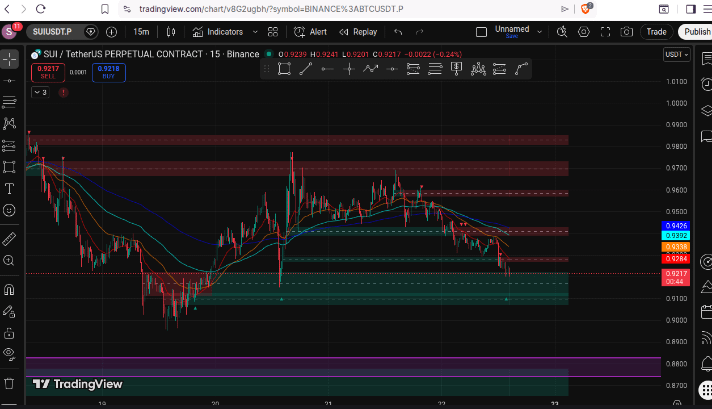Open the indicator templates grid icon

(x=273, y=32)
